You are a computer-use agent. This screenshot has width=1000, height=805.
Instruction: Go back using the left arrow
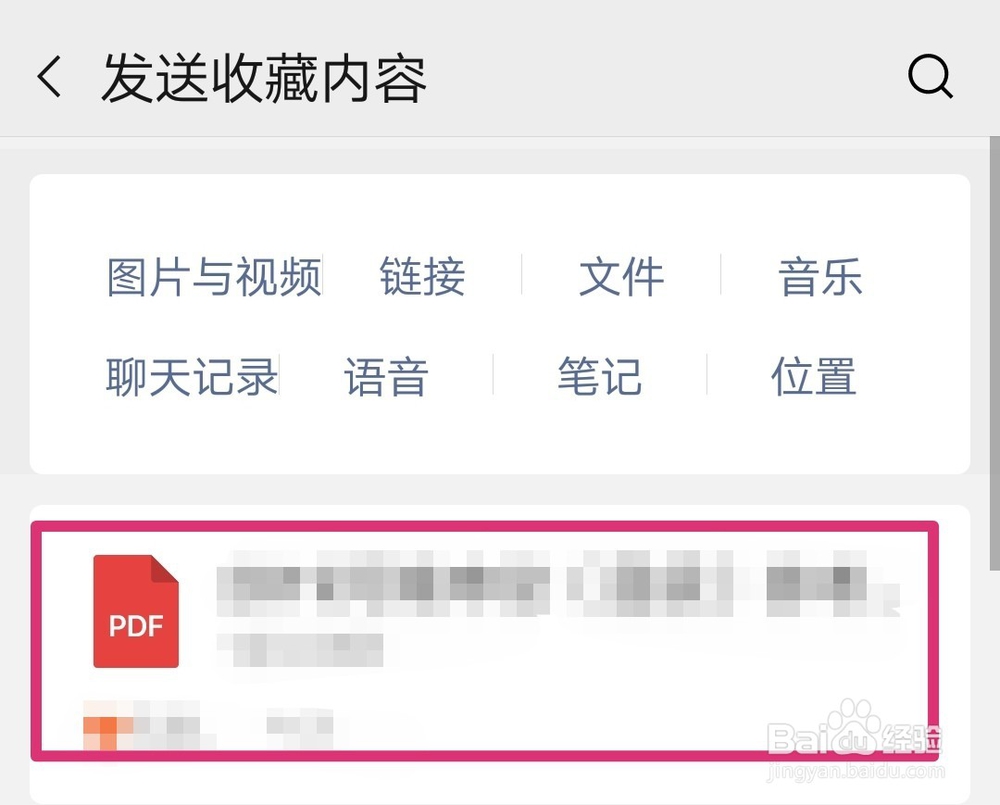click(x=49, y=76)
